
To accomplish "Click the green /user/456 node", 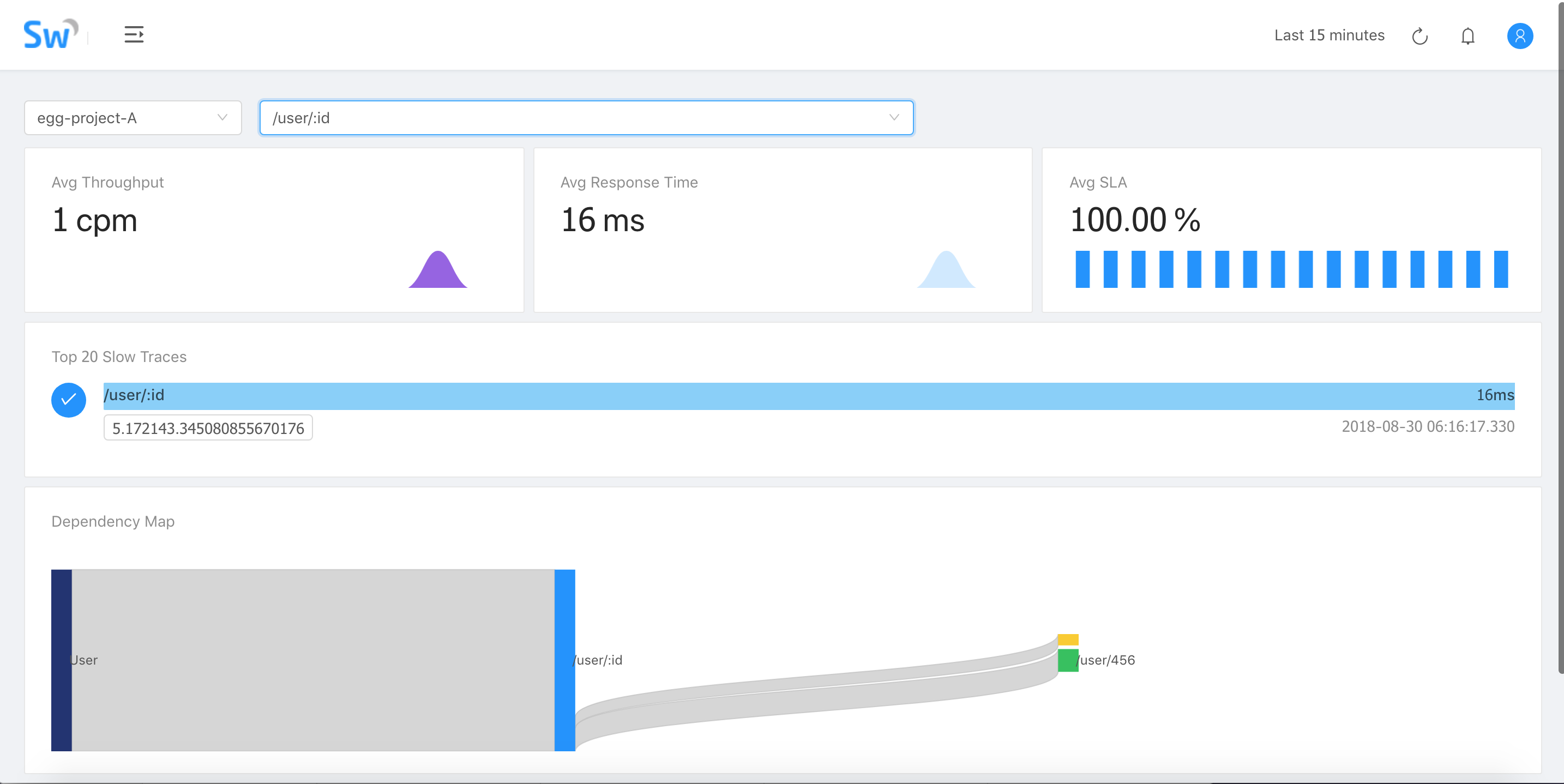I will (x=1068, y=660).
